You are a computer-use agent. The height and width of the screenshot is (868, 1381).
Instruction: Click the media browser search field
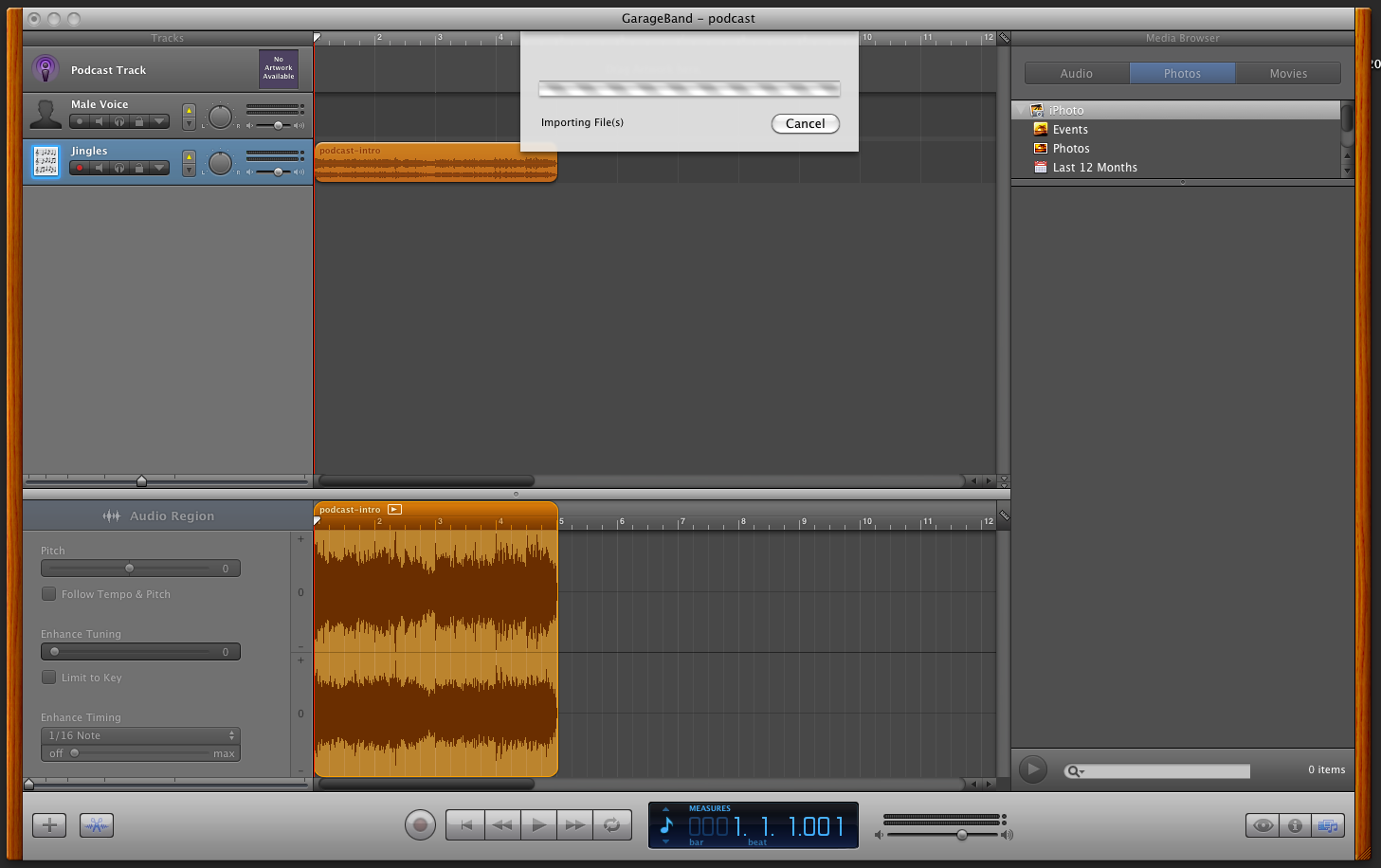point(1156,770)
